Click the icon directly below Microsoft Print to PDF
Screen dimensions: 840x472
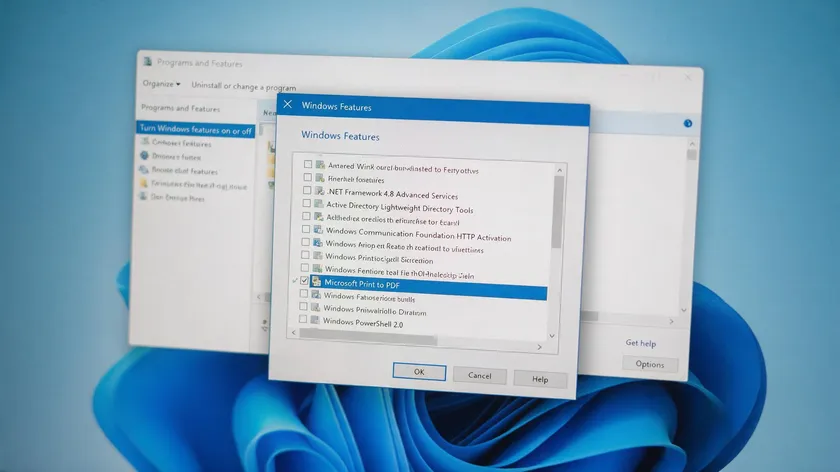point(316,294)
